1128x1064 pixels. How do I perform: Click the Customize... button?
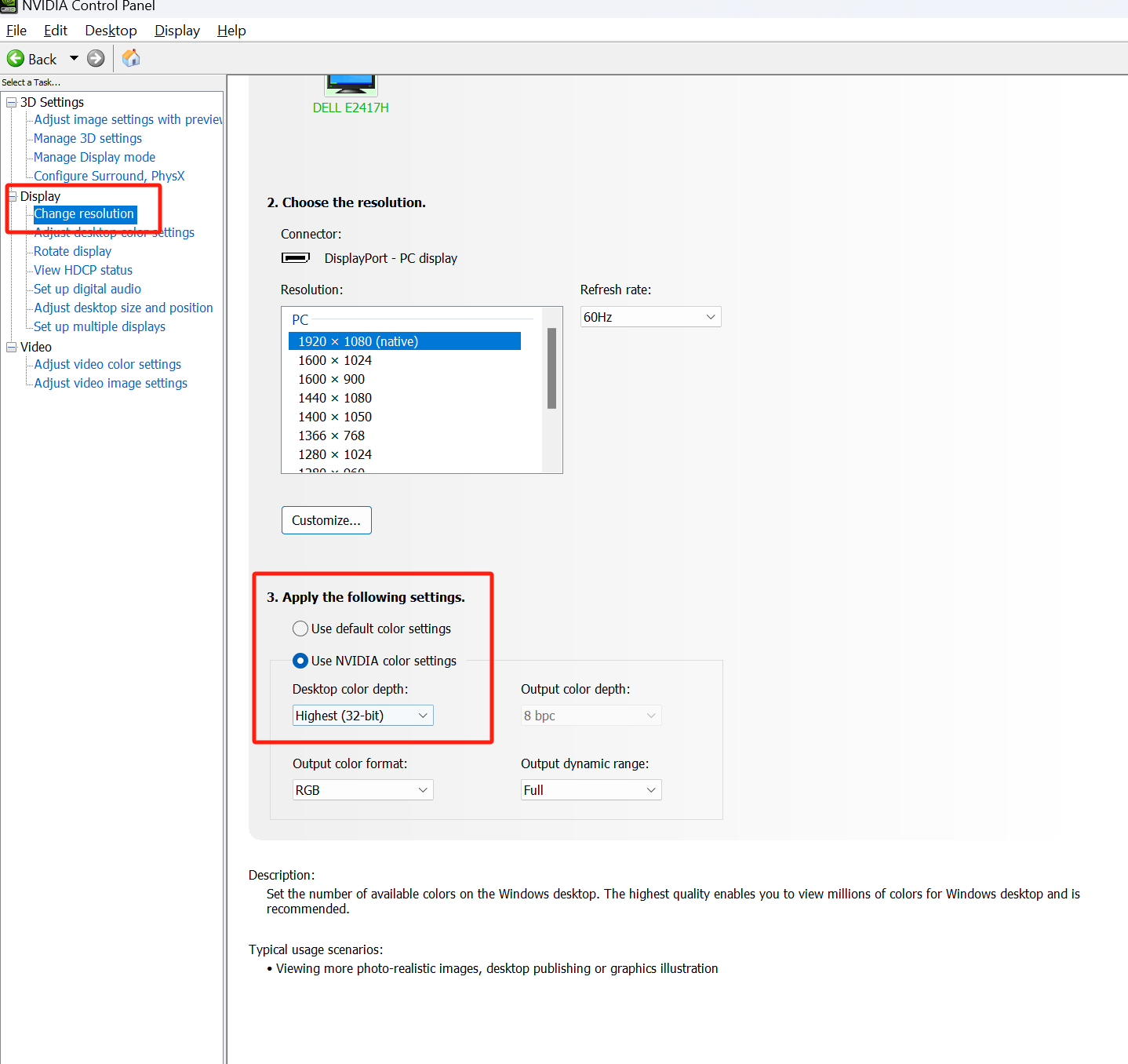pos(326,520)
